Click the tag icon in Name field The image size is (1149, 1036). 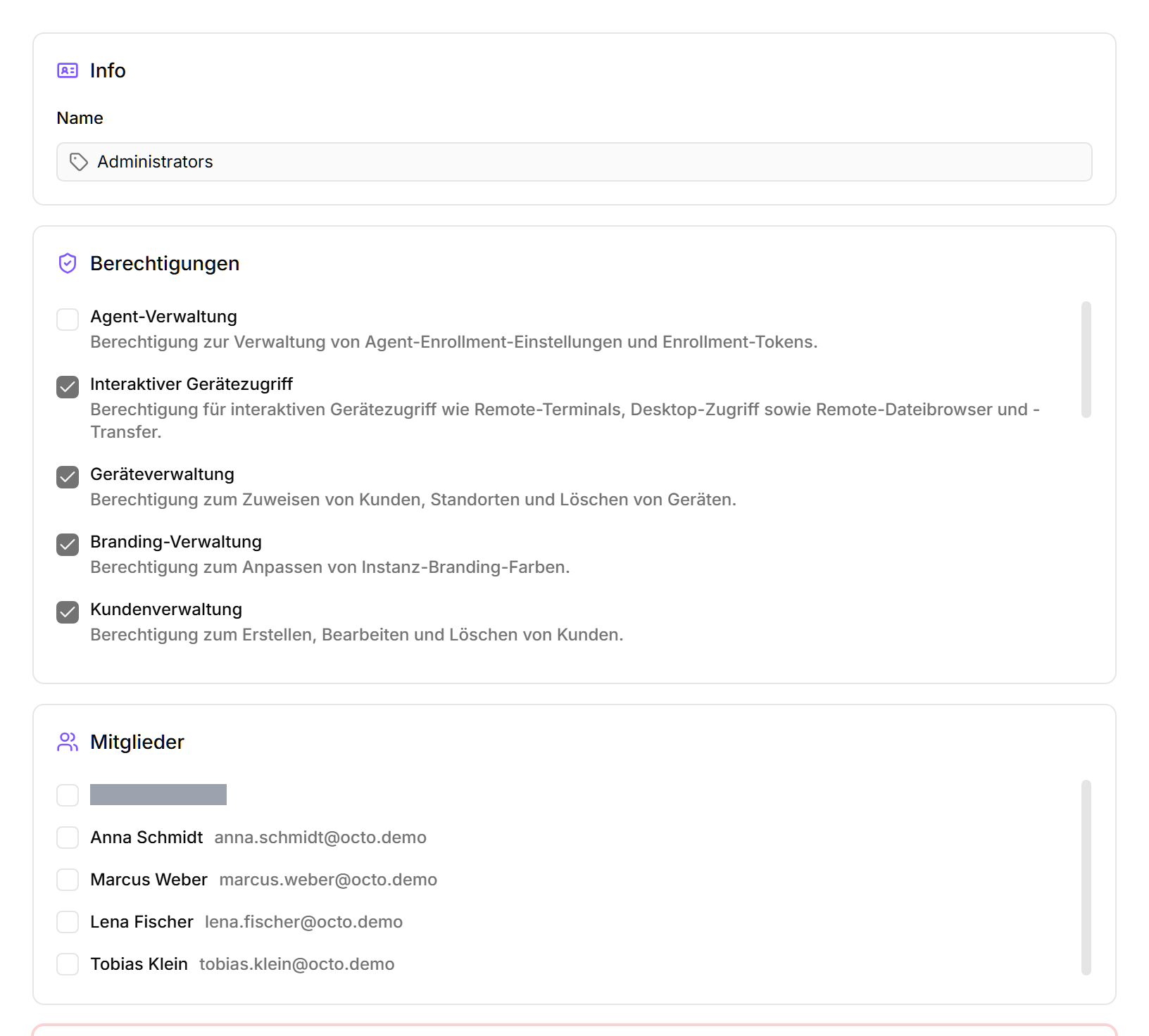click(x=78, y=162)
